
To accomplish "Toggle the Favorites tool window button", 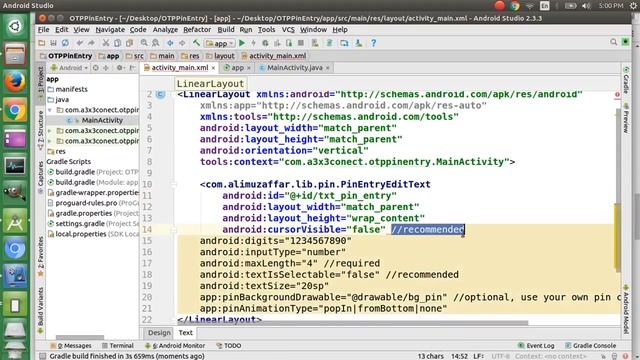I will (x=40, y=257).
